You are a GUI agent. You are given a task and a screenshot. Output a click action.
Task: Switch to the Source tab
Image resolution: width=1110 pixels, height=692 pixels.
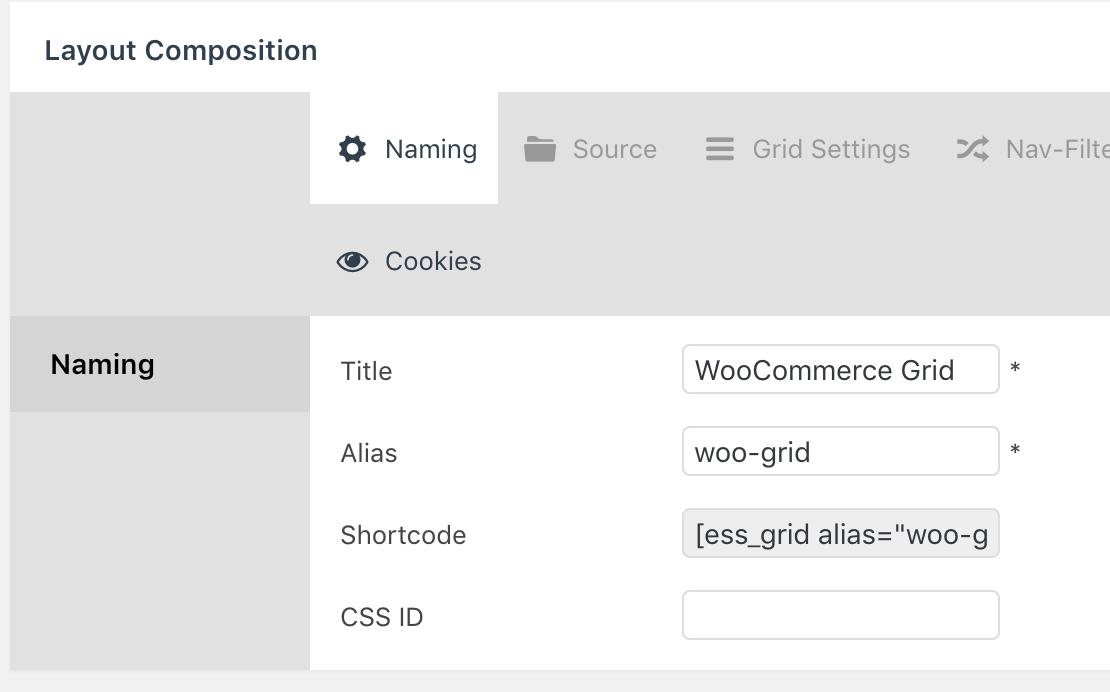pos(614,149)
